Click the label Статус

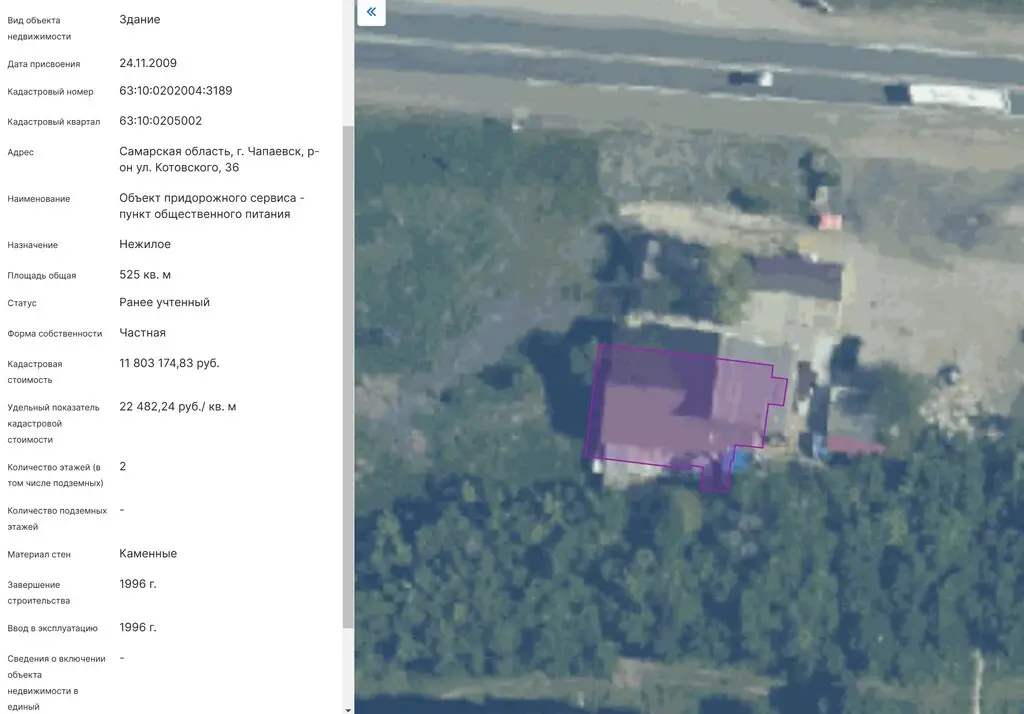click(x=22, y=303)
